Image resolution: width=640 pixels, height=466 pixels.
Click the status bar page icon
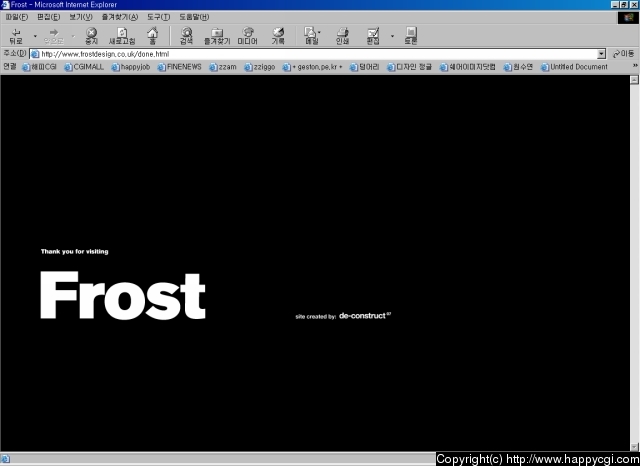click(5, 459)
